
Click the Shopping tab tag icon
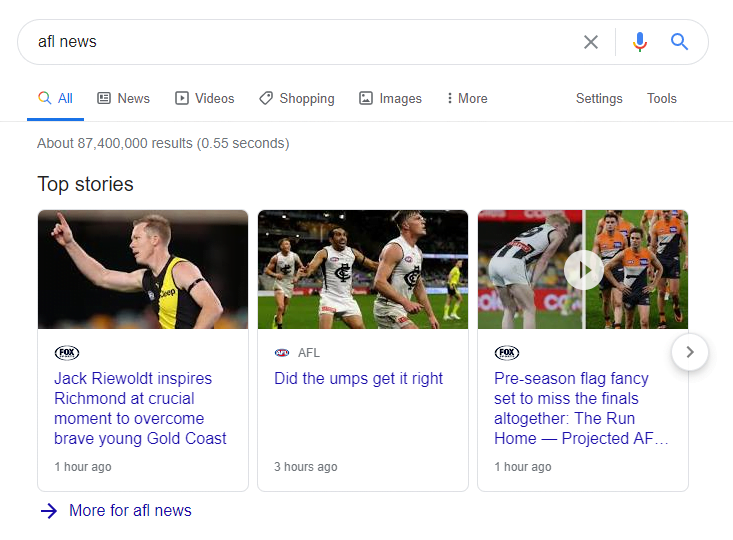pyautogui.click(x=266, y=98)
